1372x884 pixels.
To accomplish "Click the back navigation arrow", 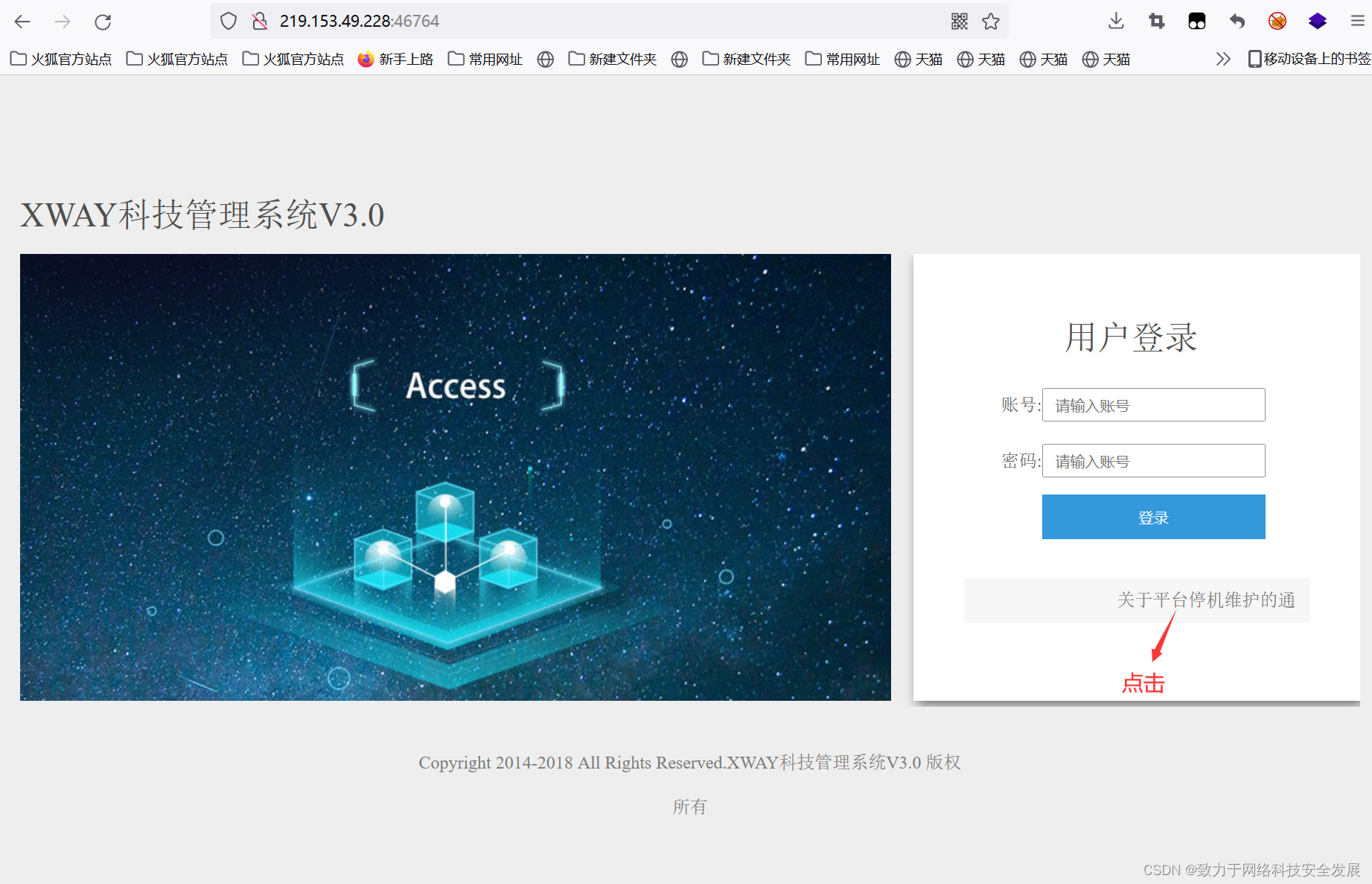I will pos(22,21).
